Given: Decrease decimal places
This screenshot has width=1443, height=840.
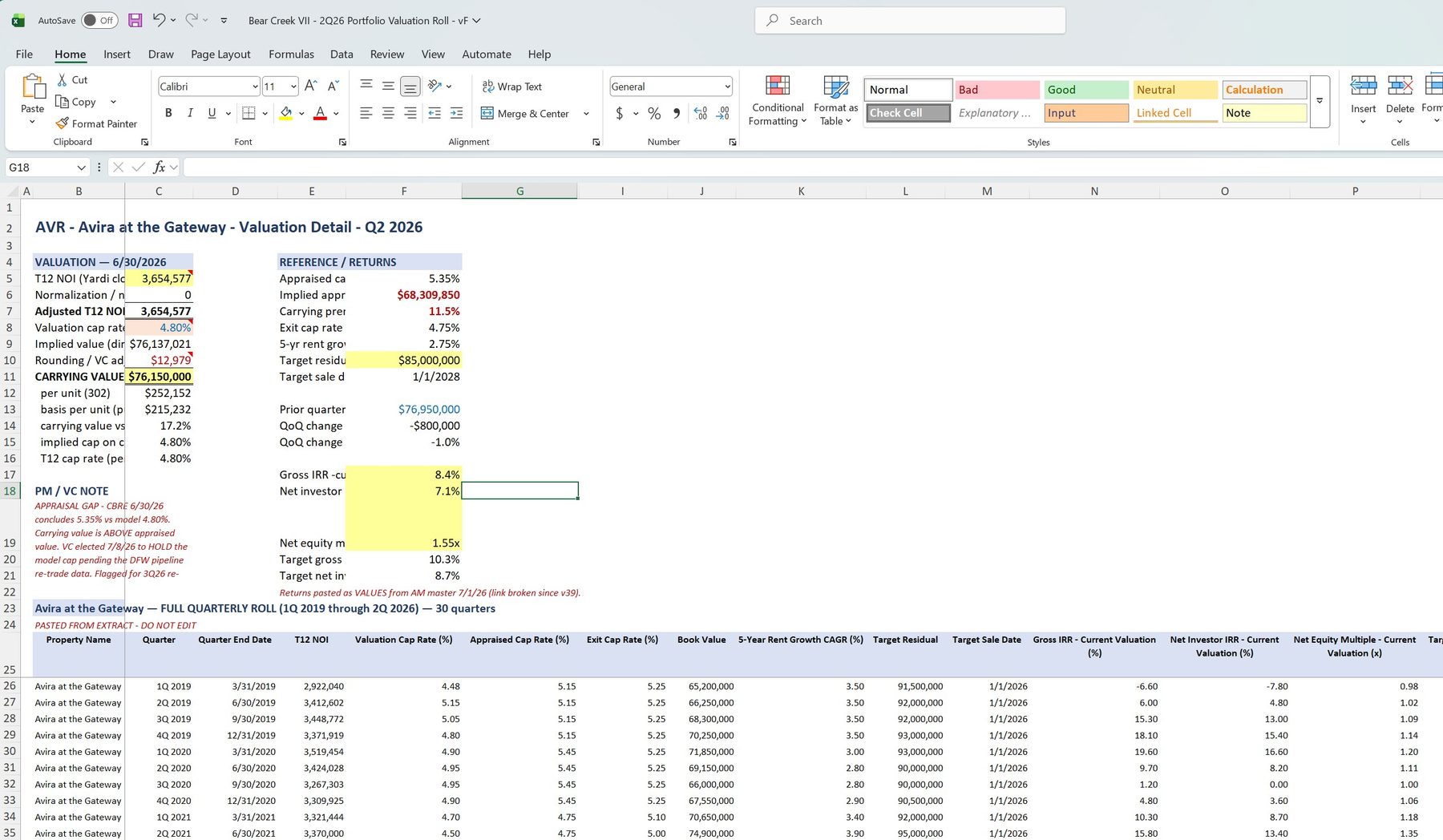Looking at the screenshot, I should click(722, 113).
